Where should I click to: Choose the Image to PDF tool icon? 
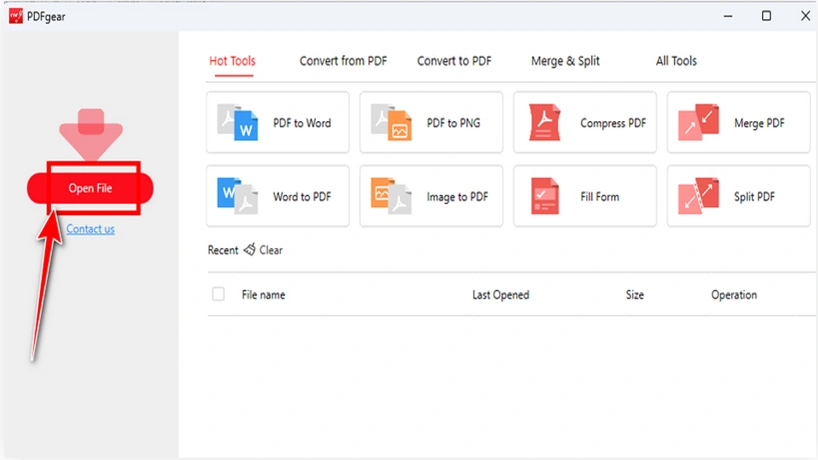(x=392, y=197)
